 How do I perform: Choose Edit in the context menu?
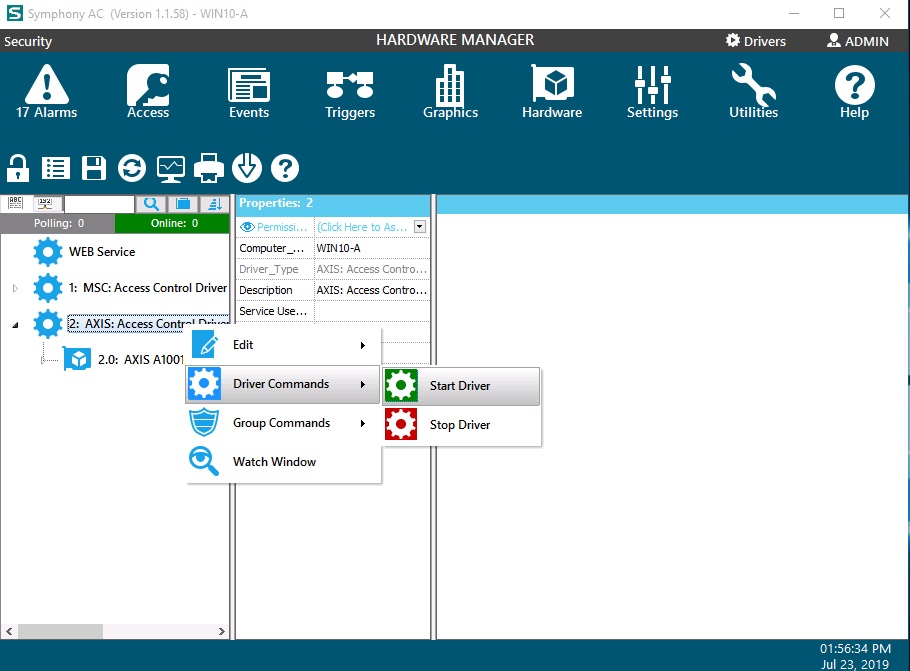(x=283, y=345)
